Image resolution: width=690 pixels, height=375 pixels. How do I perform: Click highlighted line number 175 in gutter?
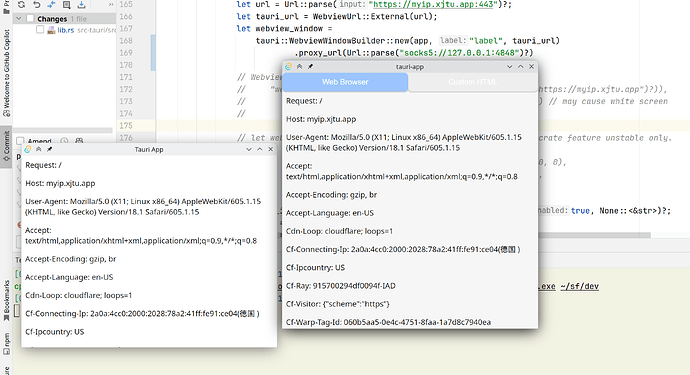pyautogui.click(x=126, y=125)
